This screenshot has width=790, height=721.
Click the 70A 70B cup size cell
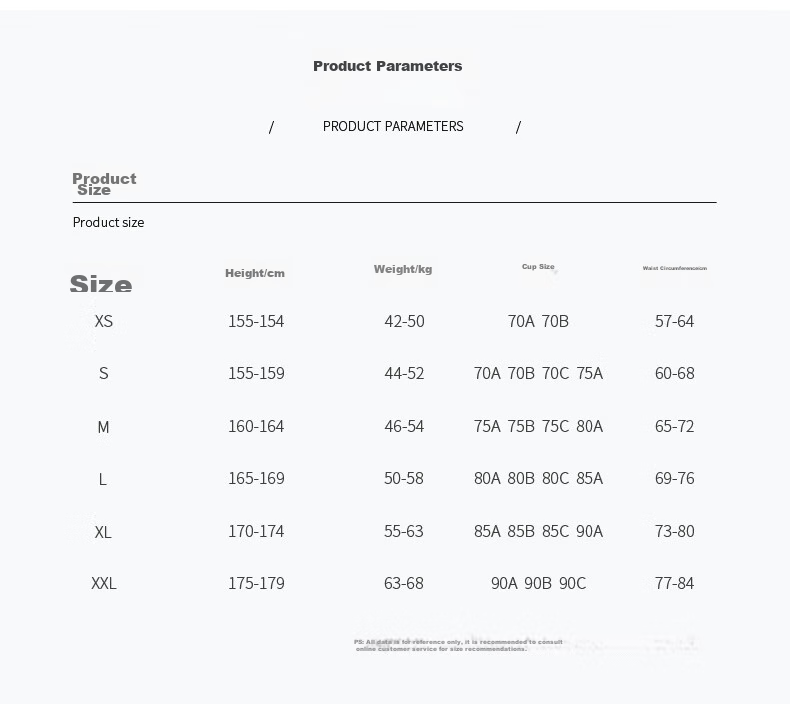pyautogui.click(x=538, y=321)
